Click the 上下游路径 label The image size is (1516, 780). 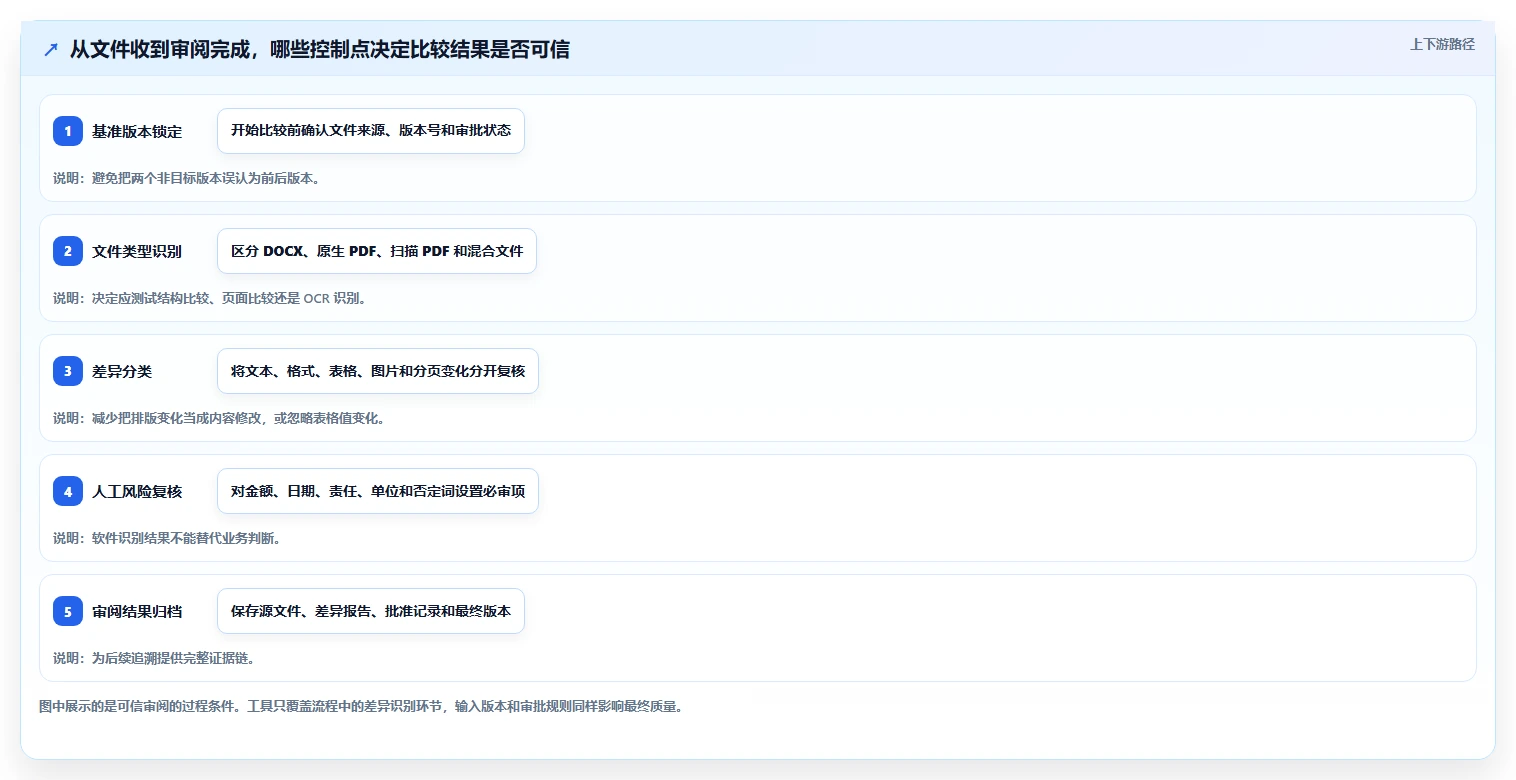[1442, 44]
